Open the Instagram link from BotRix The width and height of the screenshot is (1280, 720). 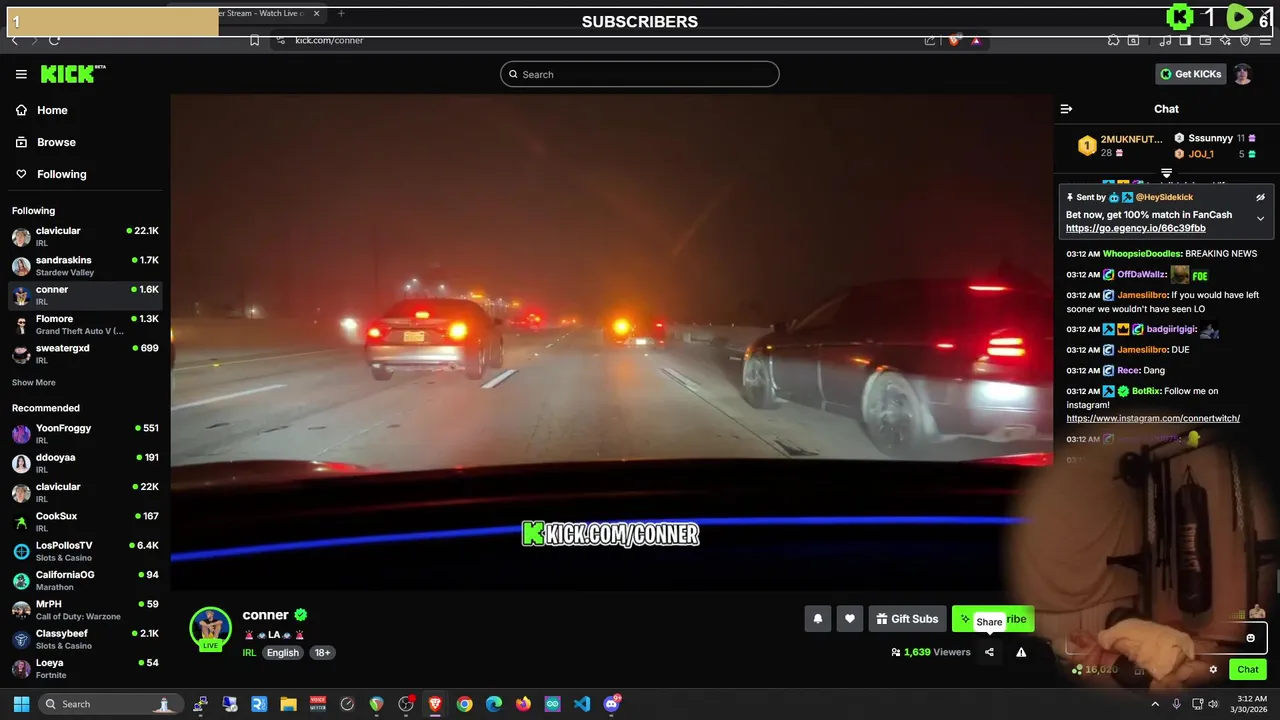[x=1153, y=418]
